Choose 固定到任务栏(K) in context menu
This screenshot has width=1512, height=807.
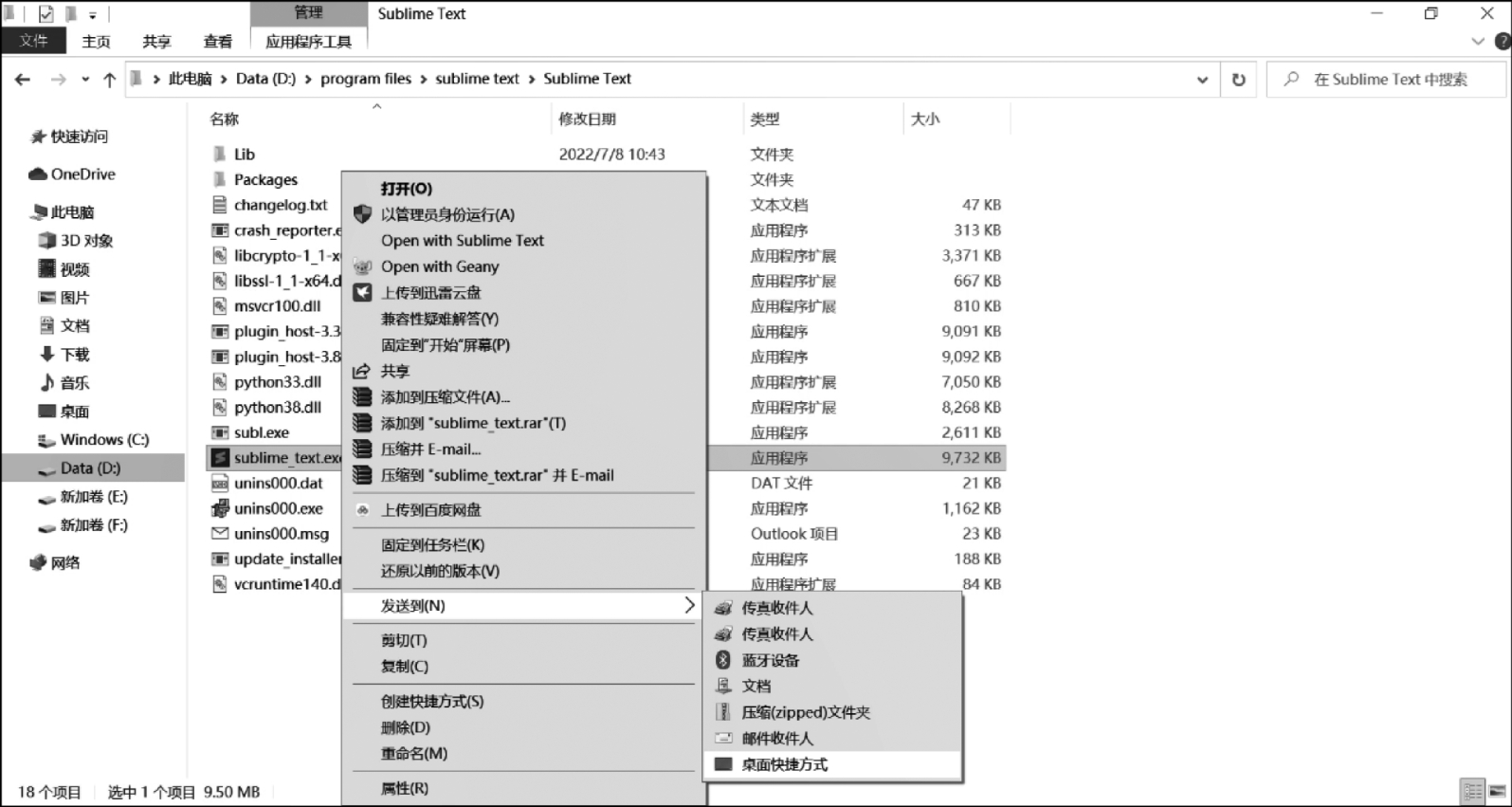pos(433,545)
